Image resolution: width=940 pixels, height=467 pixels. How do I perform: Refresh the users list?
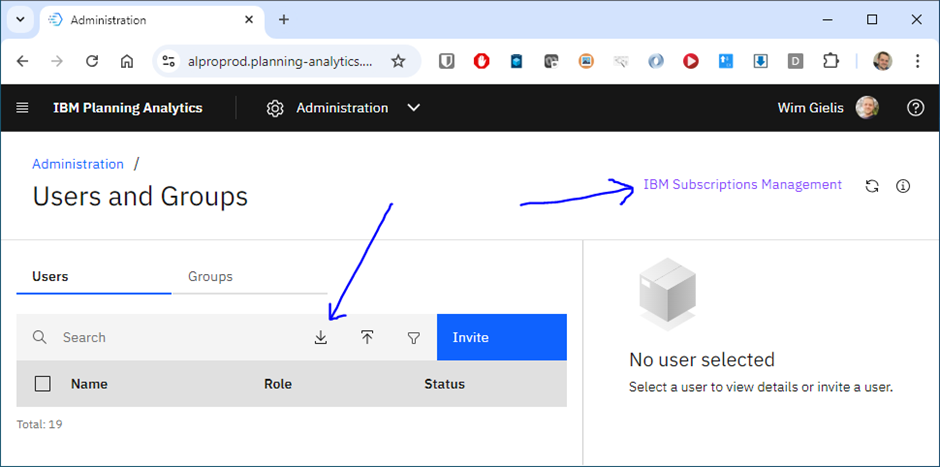pyautogui.click(x=872, y=186)
